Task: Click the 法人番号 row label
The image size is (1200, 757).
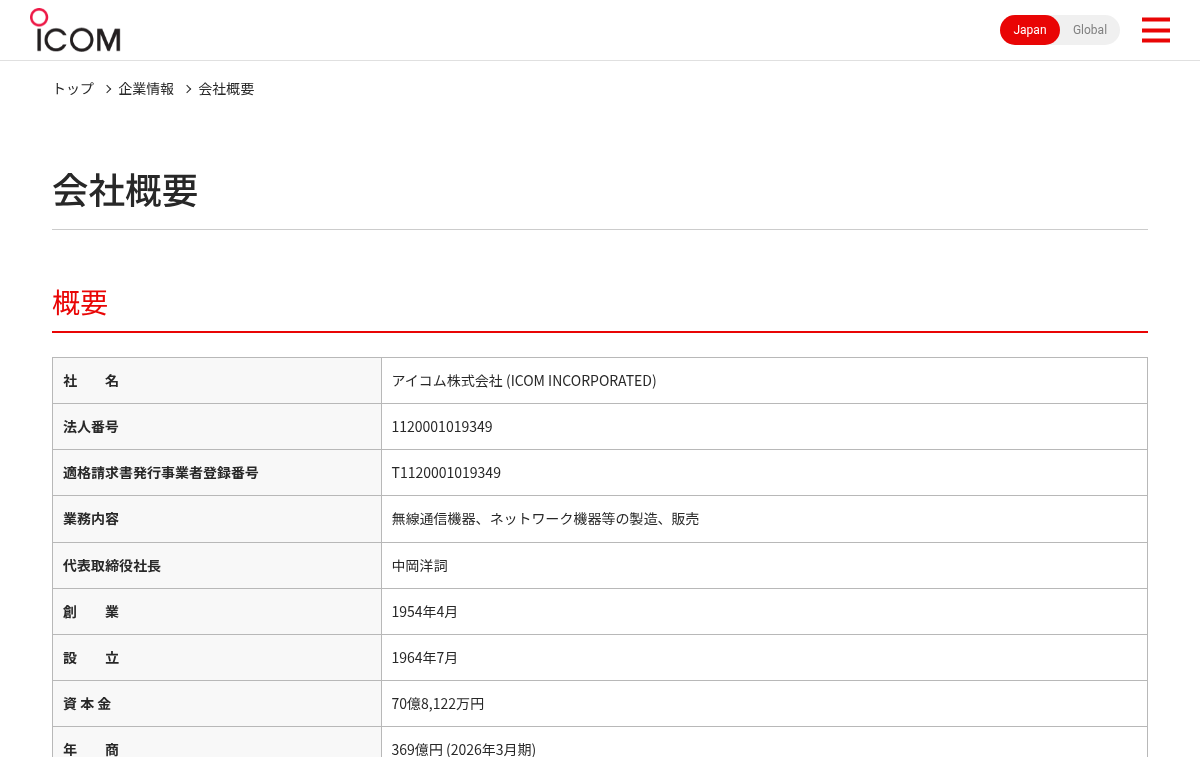Action: coord(91,427)
